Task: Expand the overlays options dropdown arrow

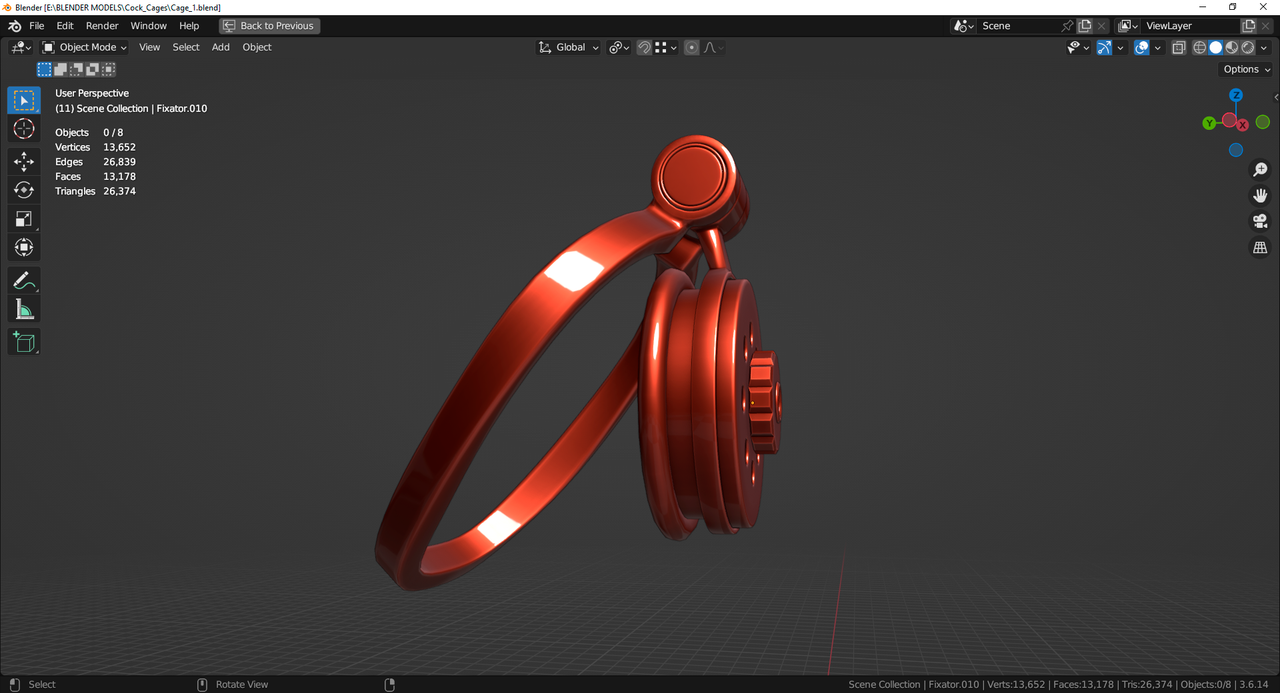Action: [x=1158, y=47]
